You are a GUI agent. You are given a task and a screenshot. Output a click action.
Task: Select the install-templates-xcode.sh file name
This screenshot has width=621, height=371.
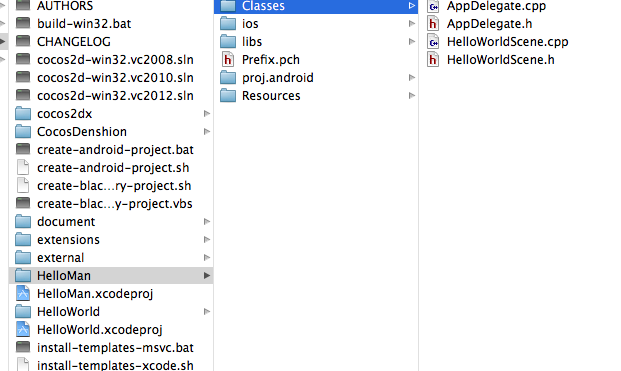pyautogui.click(x=115, y=364)
